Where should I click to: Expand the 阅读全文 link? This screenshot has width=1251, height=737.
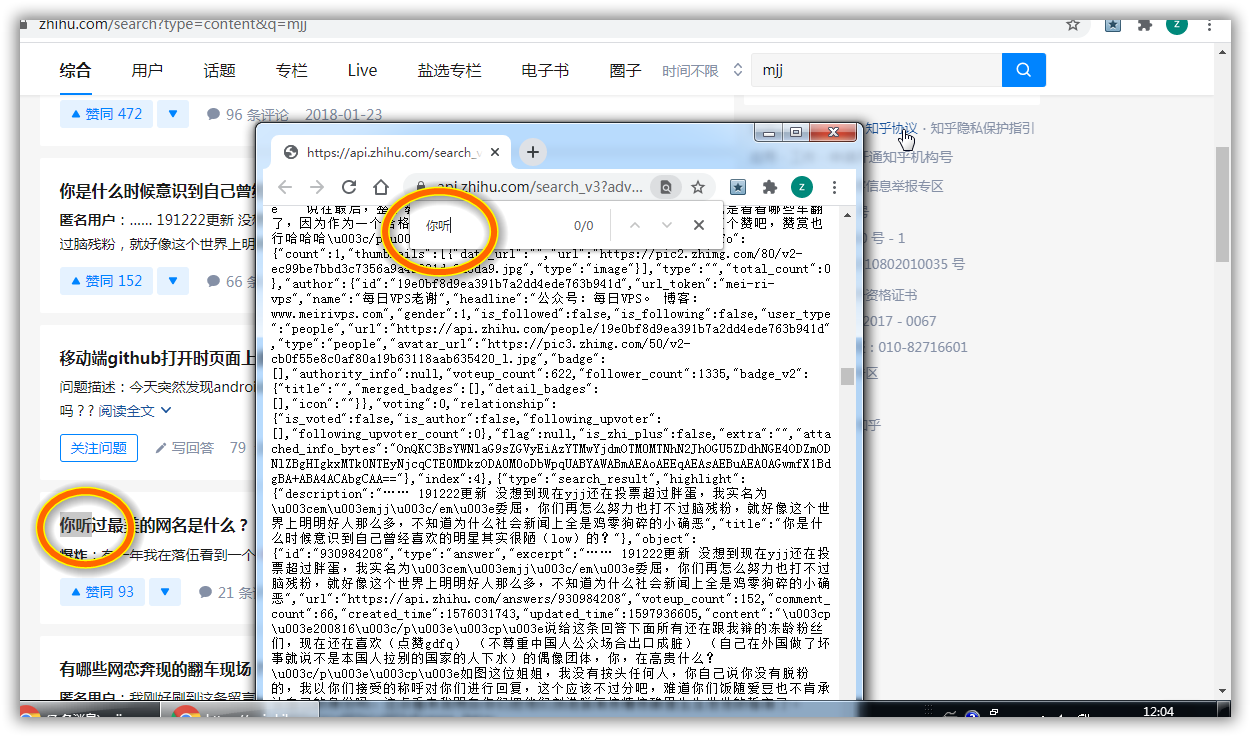click(x=135, y=410)
